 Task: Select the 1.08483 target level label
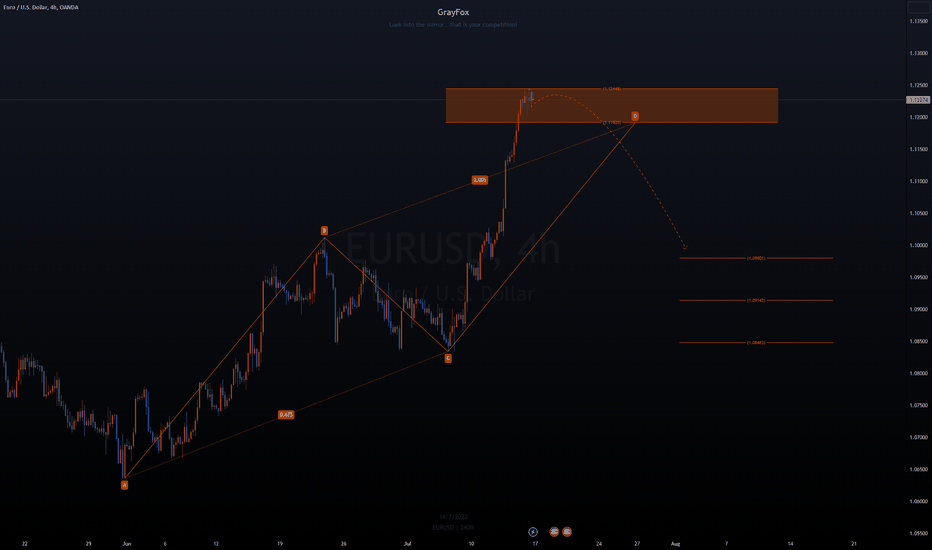click(x=756, y=342)
